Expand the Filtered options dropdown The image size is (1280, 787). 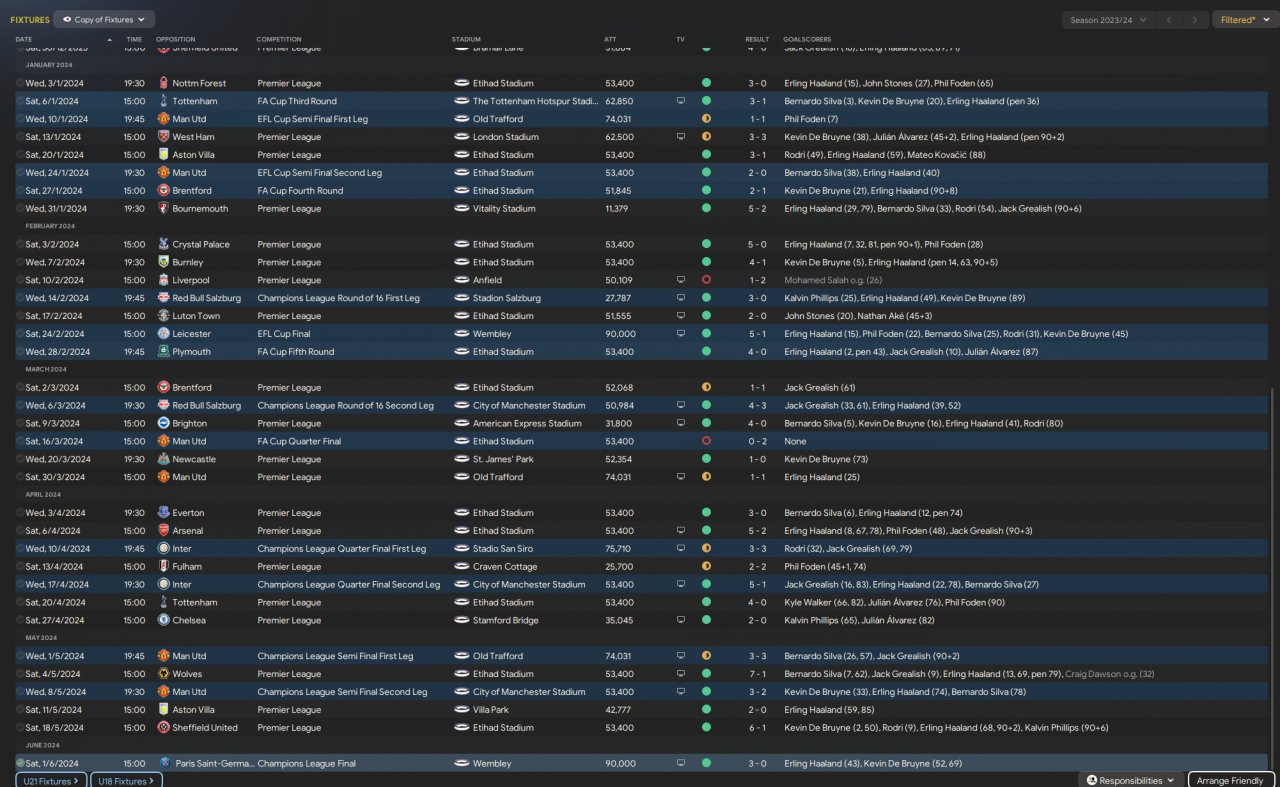click(1243, 20)
